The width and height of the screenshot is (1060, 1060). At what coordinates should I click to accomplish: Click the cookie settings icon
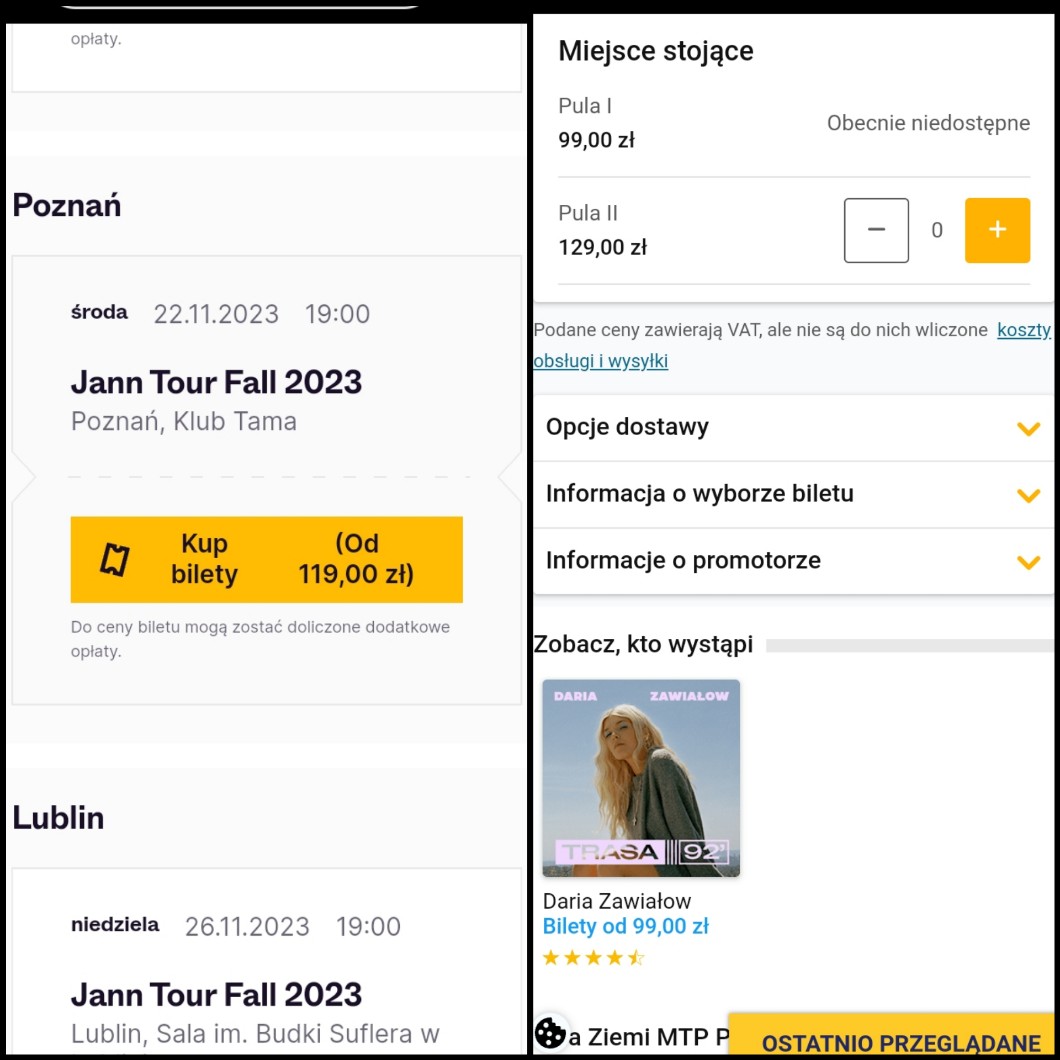550,1033
